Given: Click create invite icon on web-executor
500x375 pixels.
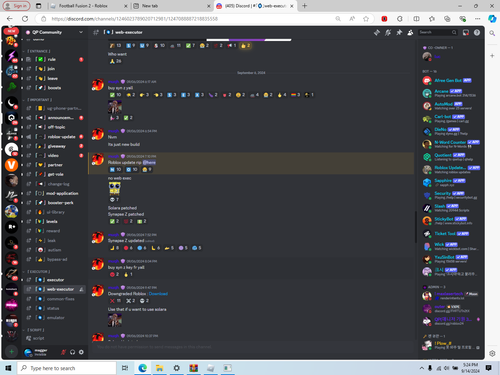Looking at the screenshot, I should (x=81, y=289).
